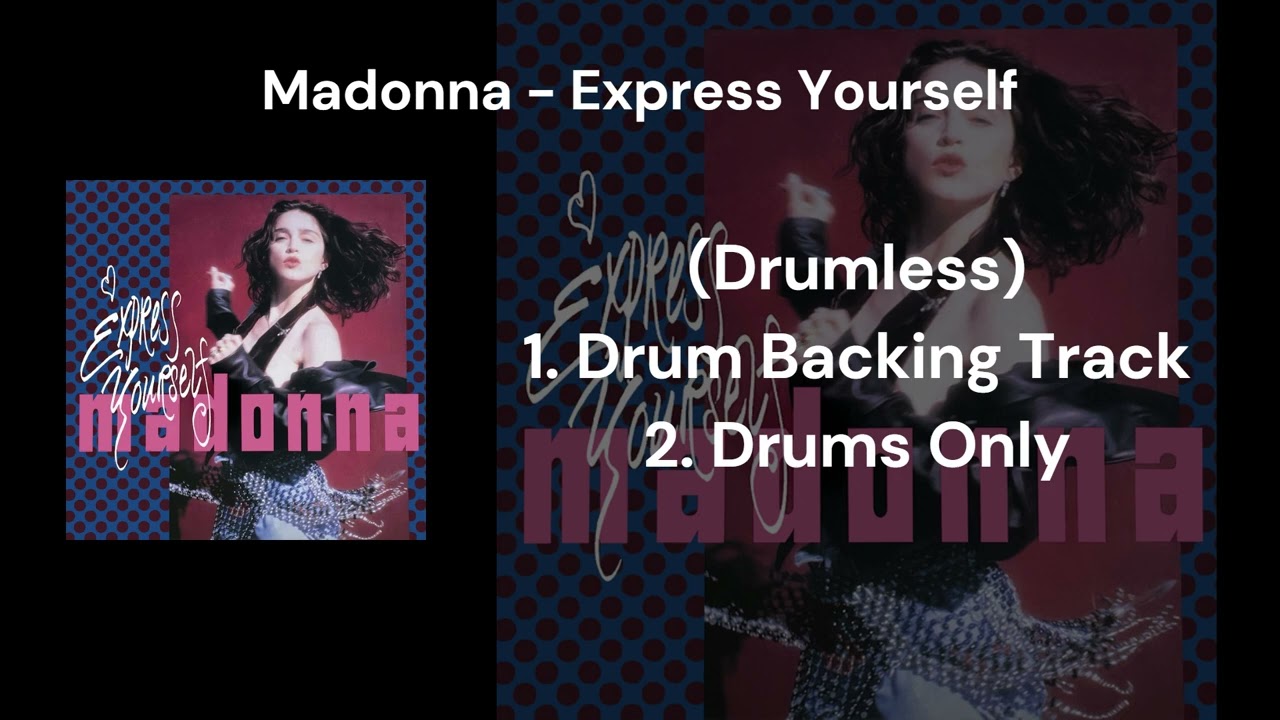
Task: Click the '(Drumless)' text
Action: [856, 271]
